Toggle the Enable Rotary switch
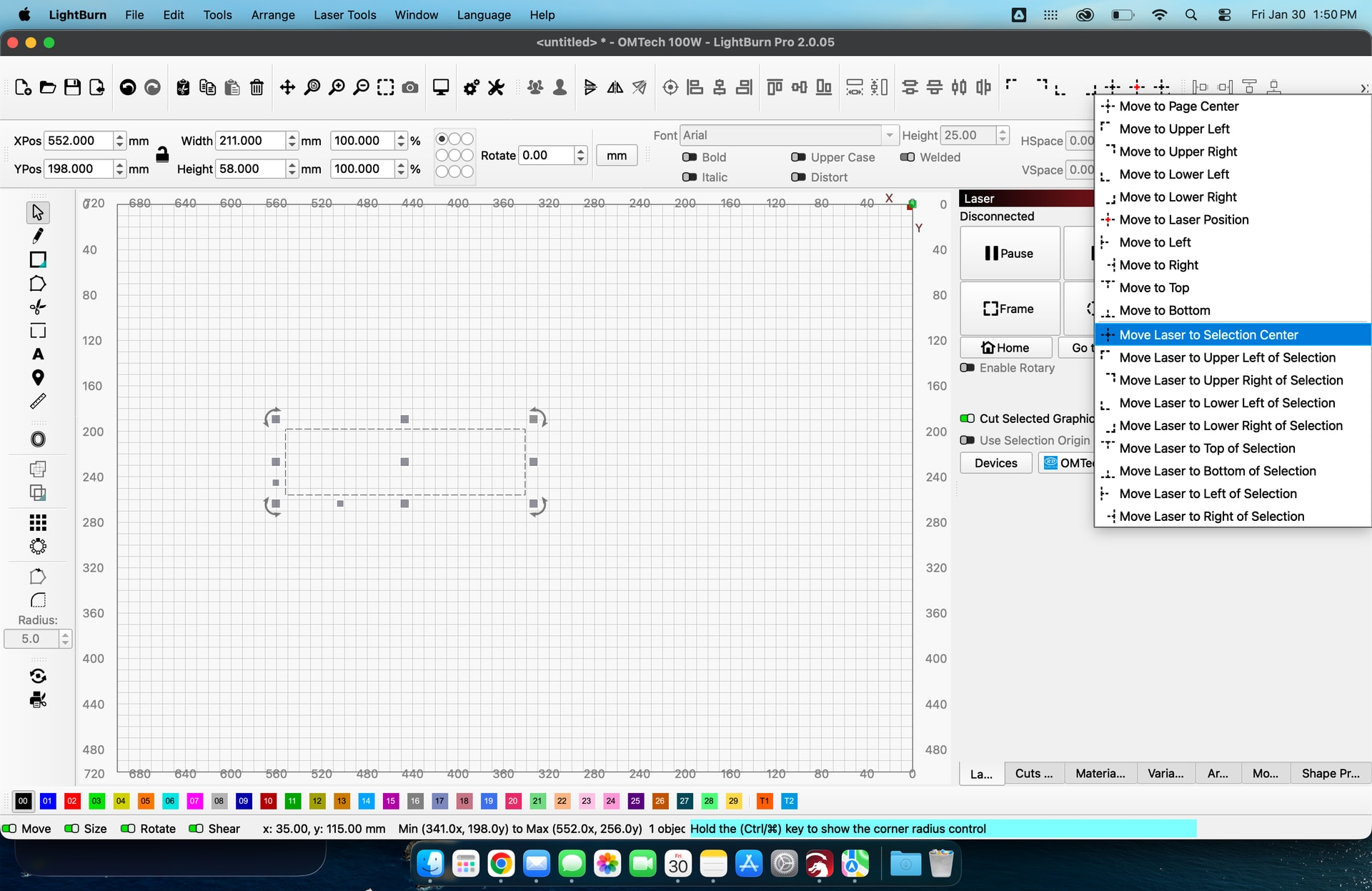 coord(968,367)
